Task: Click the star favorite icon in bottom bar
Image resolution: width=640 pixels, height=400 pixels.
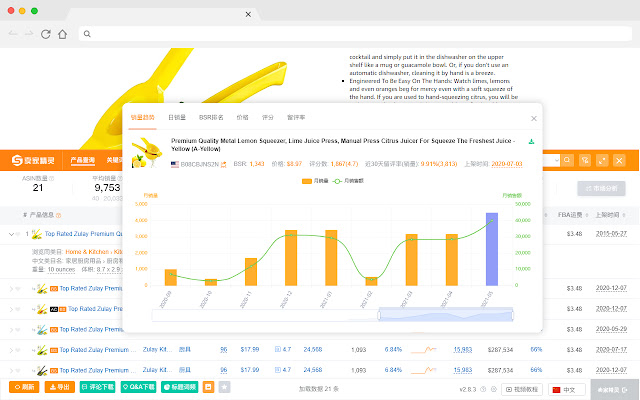Action: (x=224, y=387)
